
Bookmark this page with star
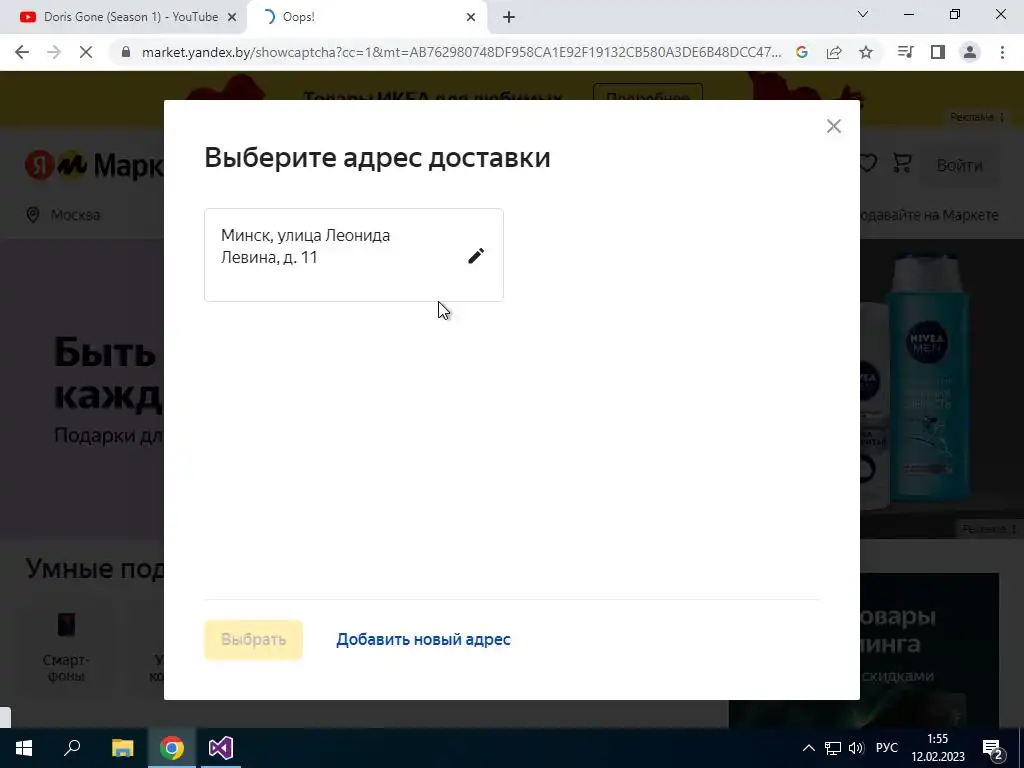click(x=866, y=52)
